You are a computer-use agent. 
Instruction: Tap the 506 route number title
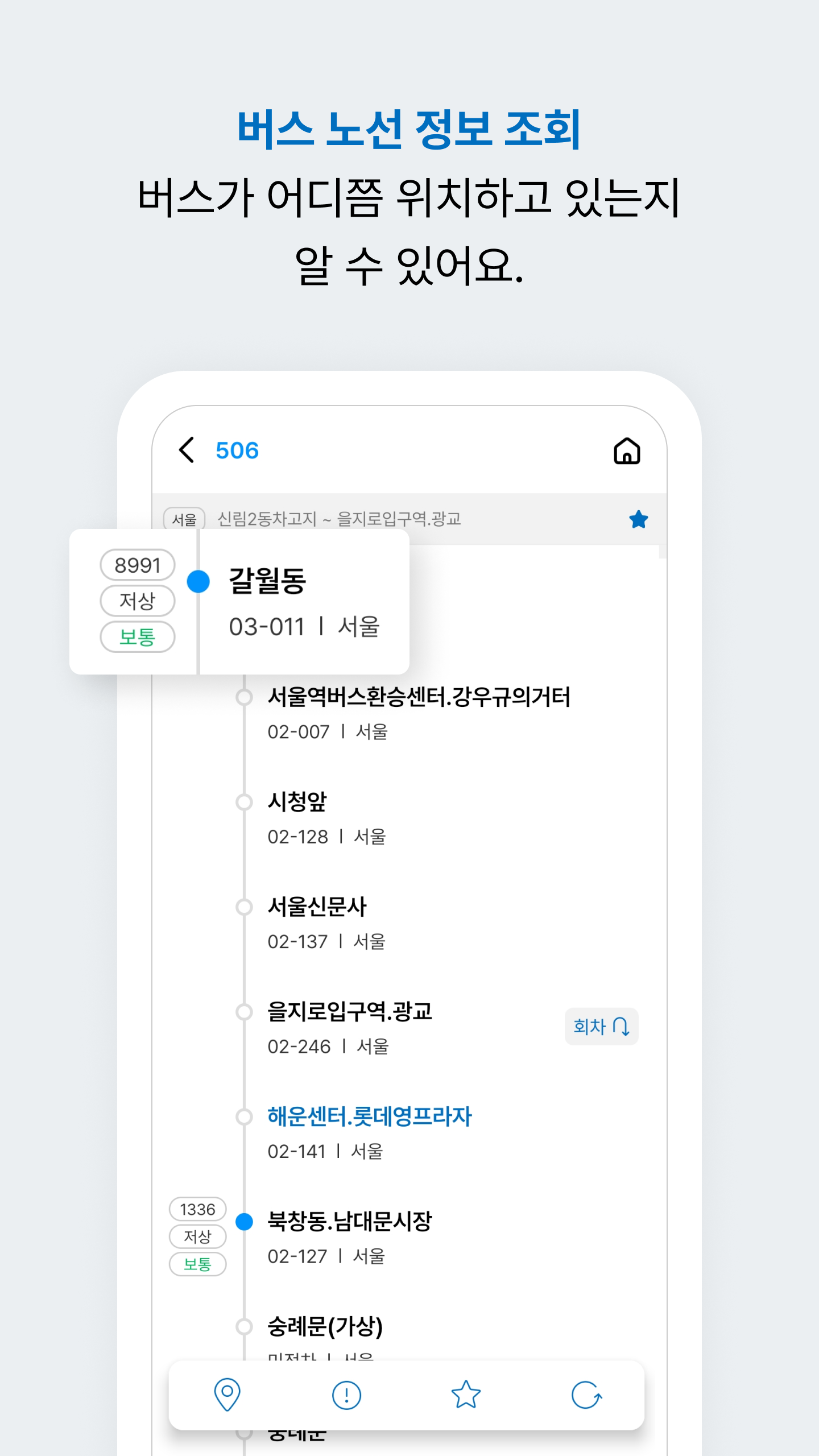237,451
